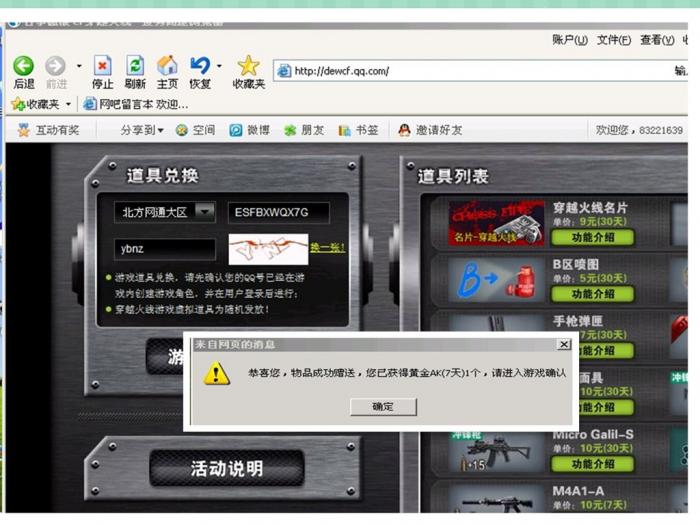Open the 账户(U) menu
Viewport: 700px width, 525px height.
(x=570, y=40)
